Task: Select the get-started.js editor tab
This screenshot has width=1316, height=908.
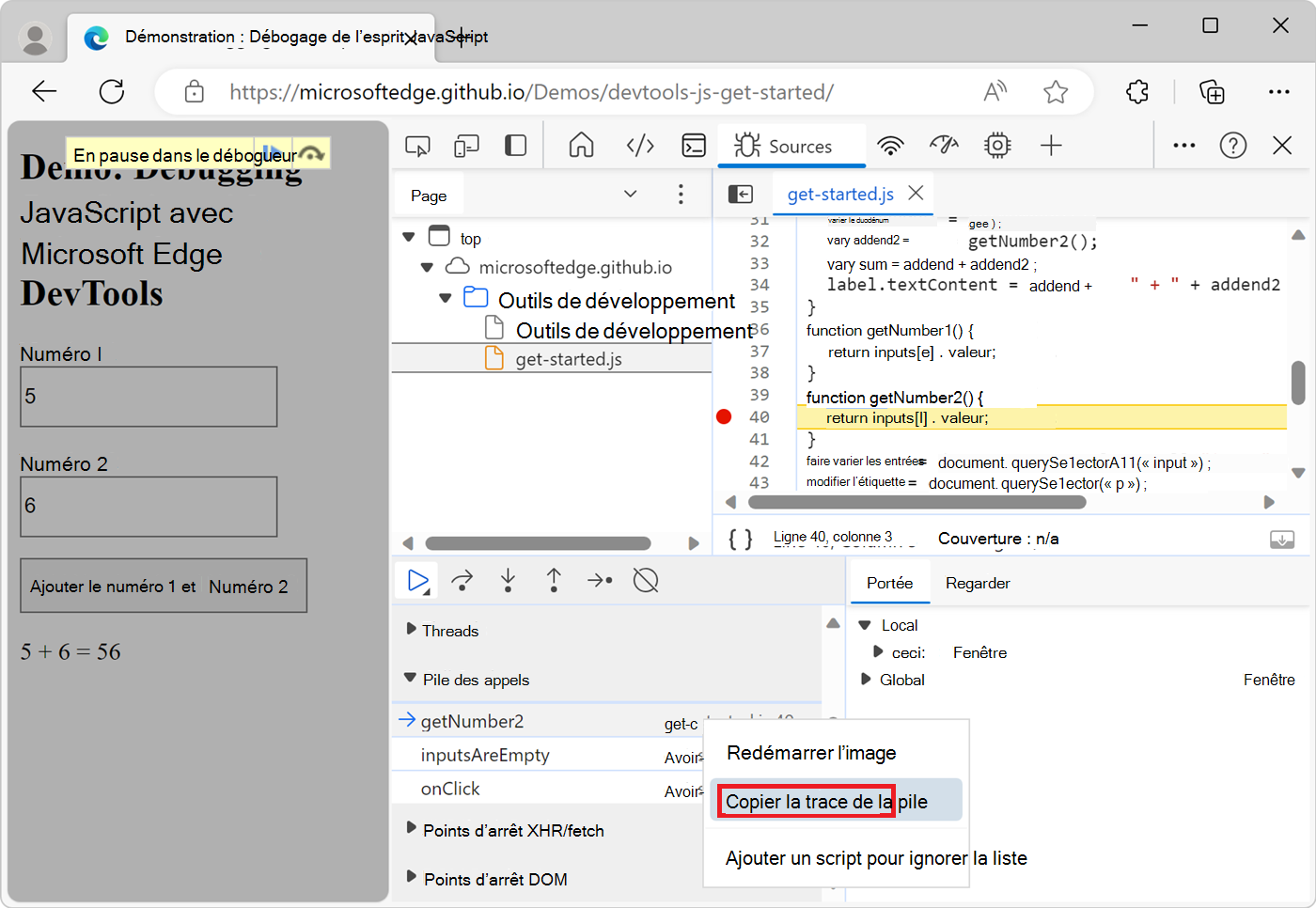Action: (840, 194)
